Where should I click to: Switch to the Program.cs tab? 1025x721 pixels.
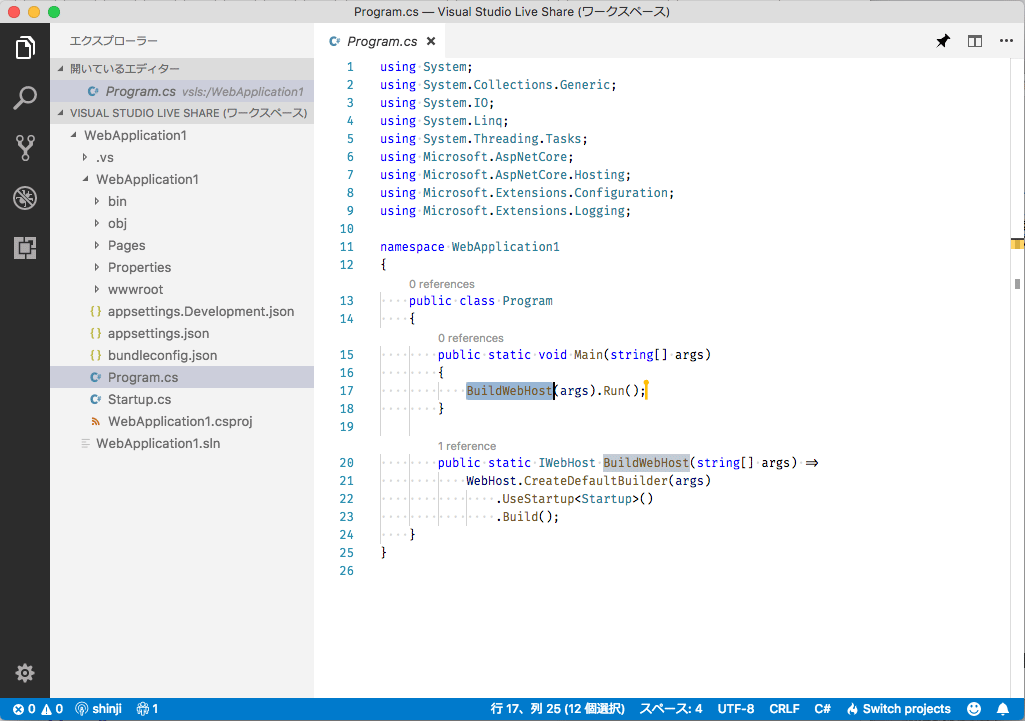[x=382, y=41]
